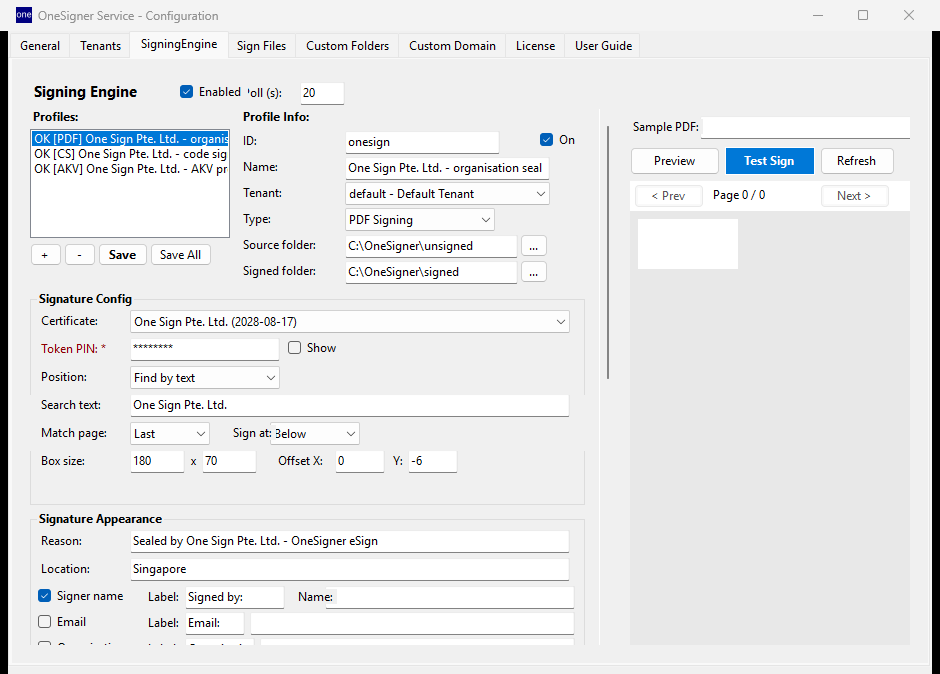Click the profile Name field

447,168
